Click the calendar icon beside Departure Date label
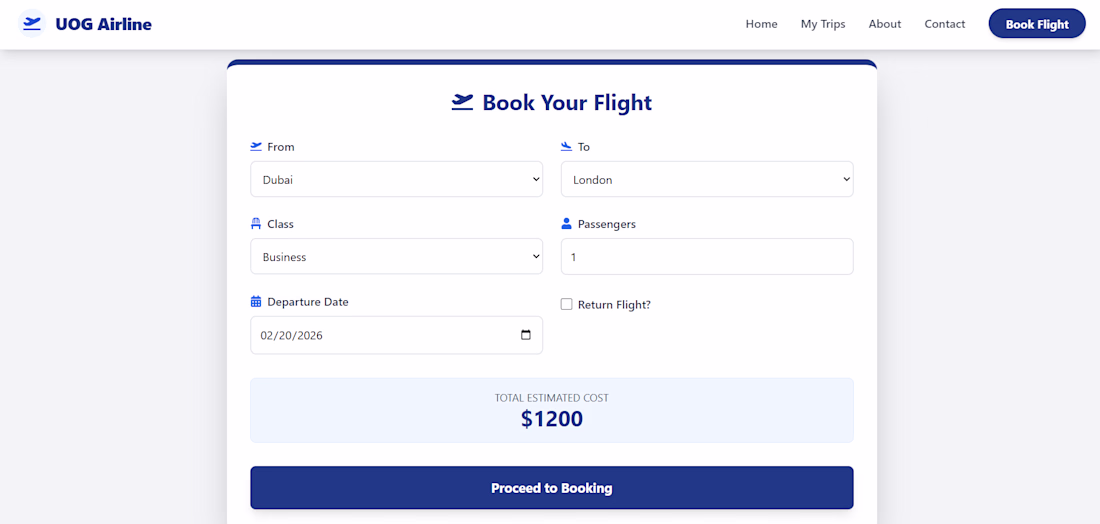The height and width of the screenshot is (524, 1100). 256,301
